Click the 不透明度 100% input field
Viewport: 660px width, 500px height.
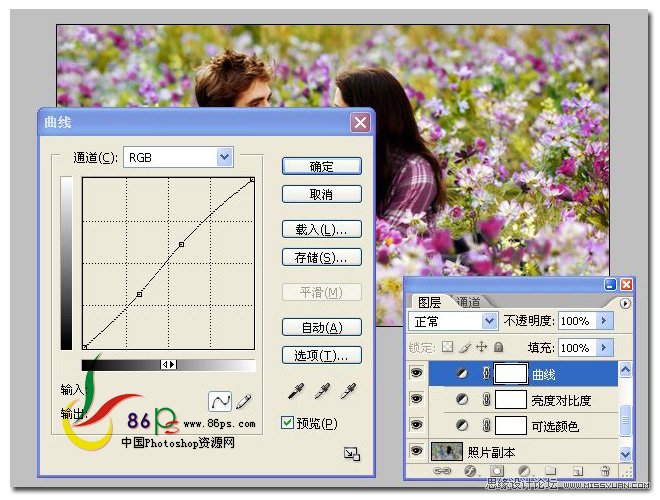[578, 321]
